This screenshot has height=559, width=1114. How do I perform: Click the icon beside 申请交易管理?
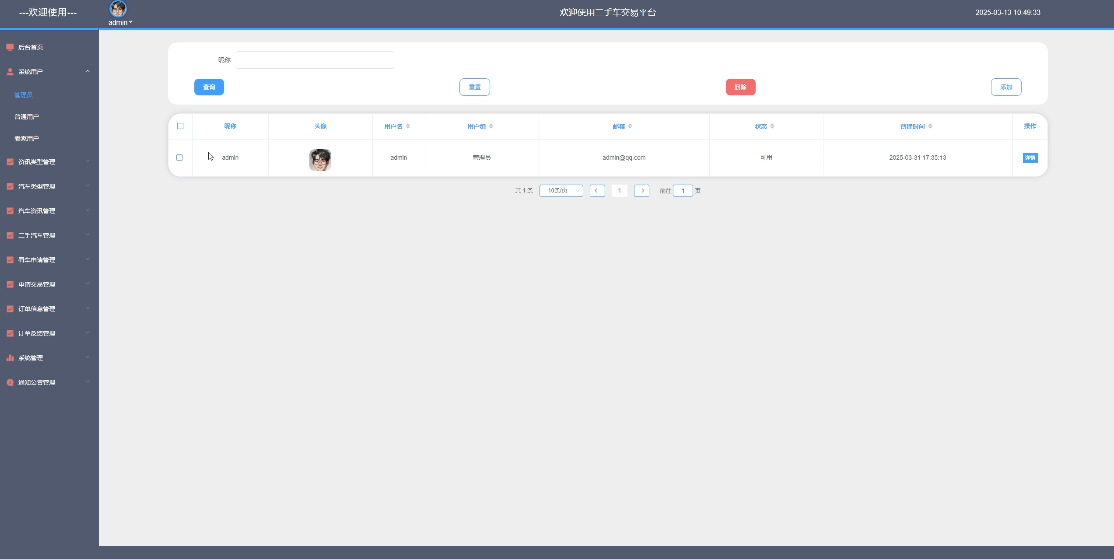10,285
